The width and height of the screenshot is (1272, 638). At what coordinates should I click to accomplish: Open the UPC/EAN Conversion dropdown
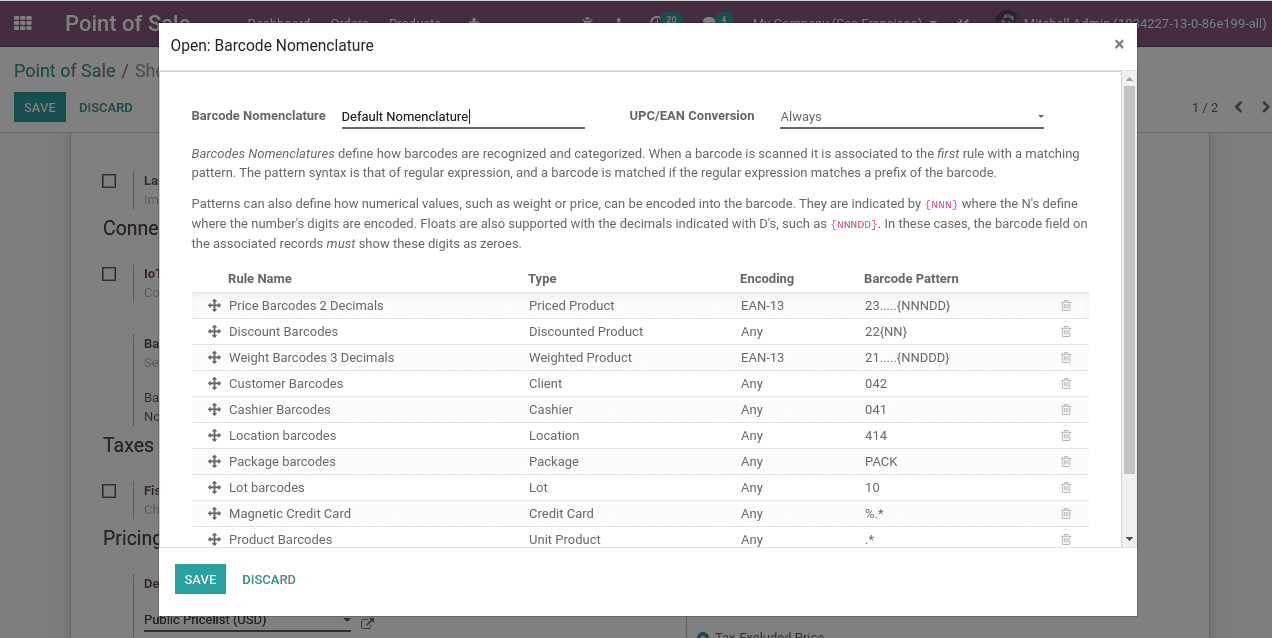(x=912, y=117)
